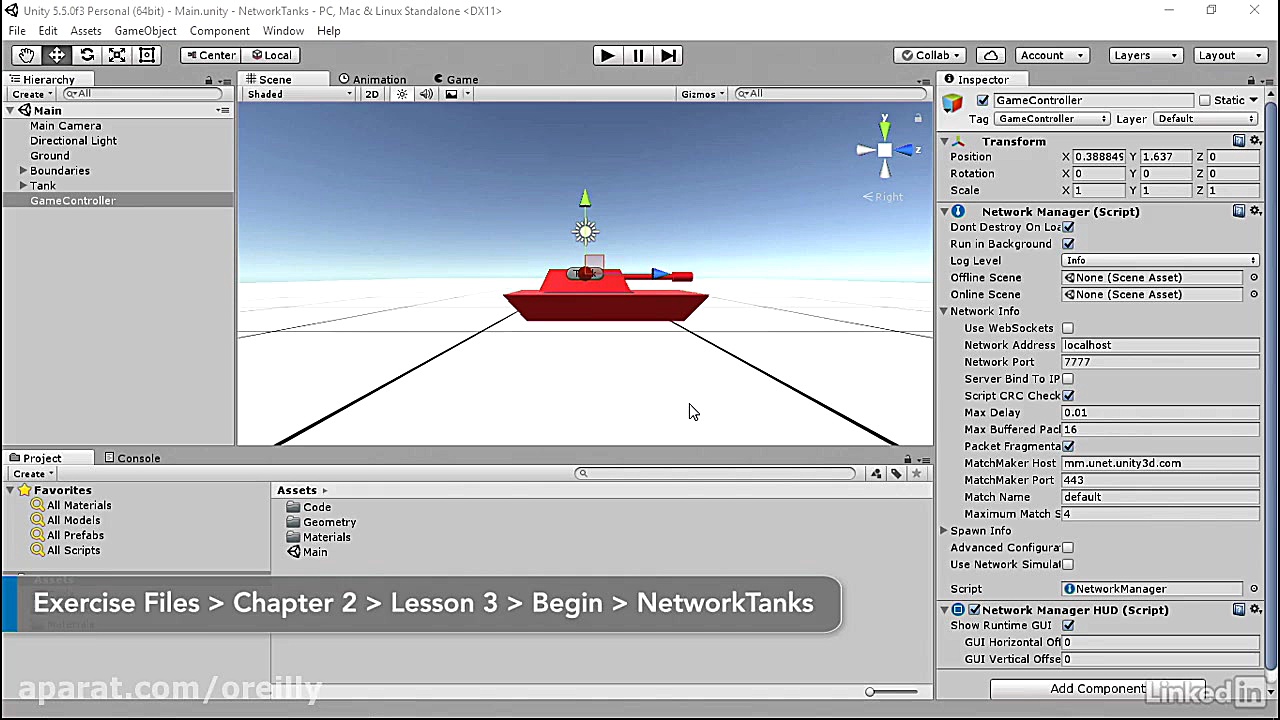Open the Layer dropdown
This screenshot has width=1280, height=720.
1206,119
